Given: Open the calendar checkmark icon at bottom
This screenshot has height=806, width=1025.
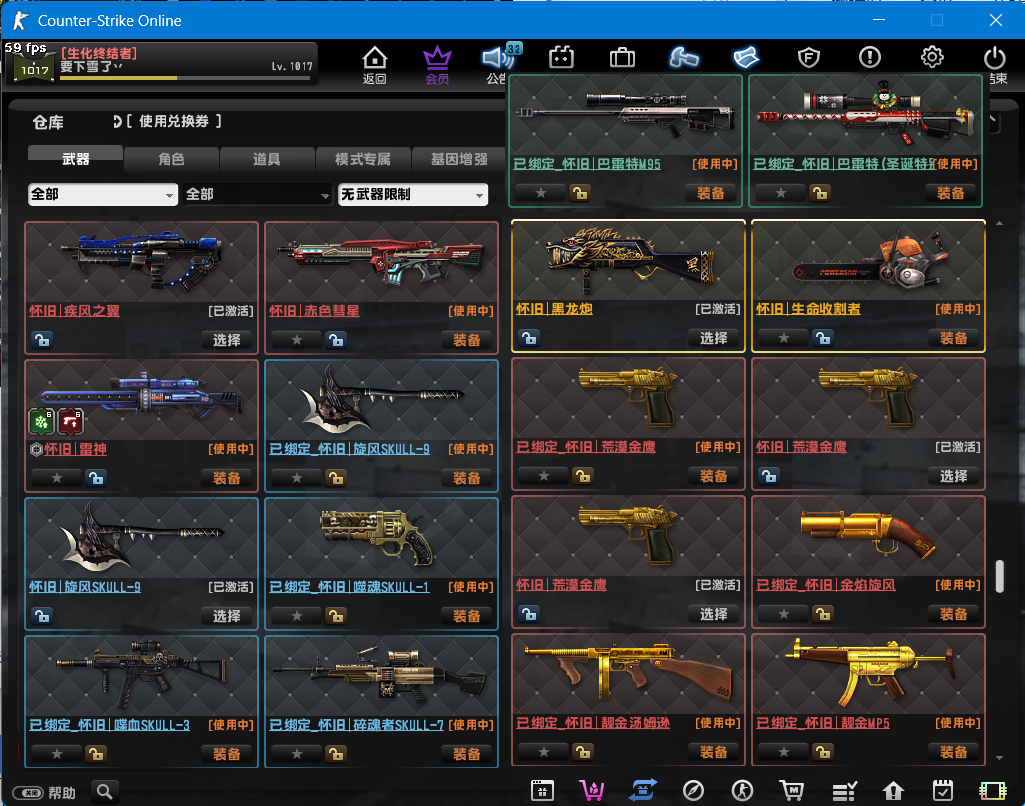Looking at the screenshot, I should point(943,791).
